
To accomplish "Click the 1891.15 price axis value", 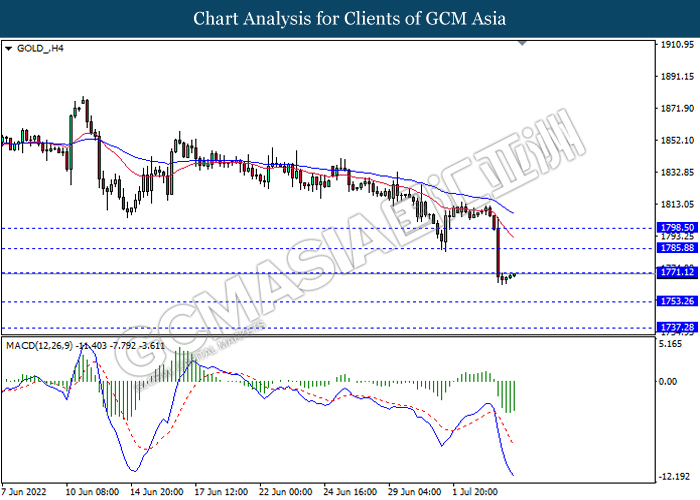I will tap(677, 76).
